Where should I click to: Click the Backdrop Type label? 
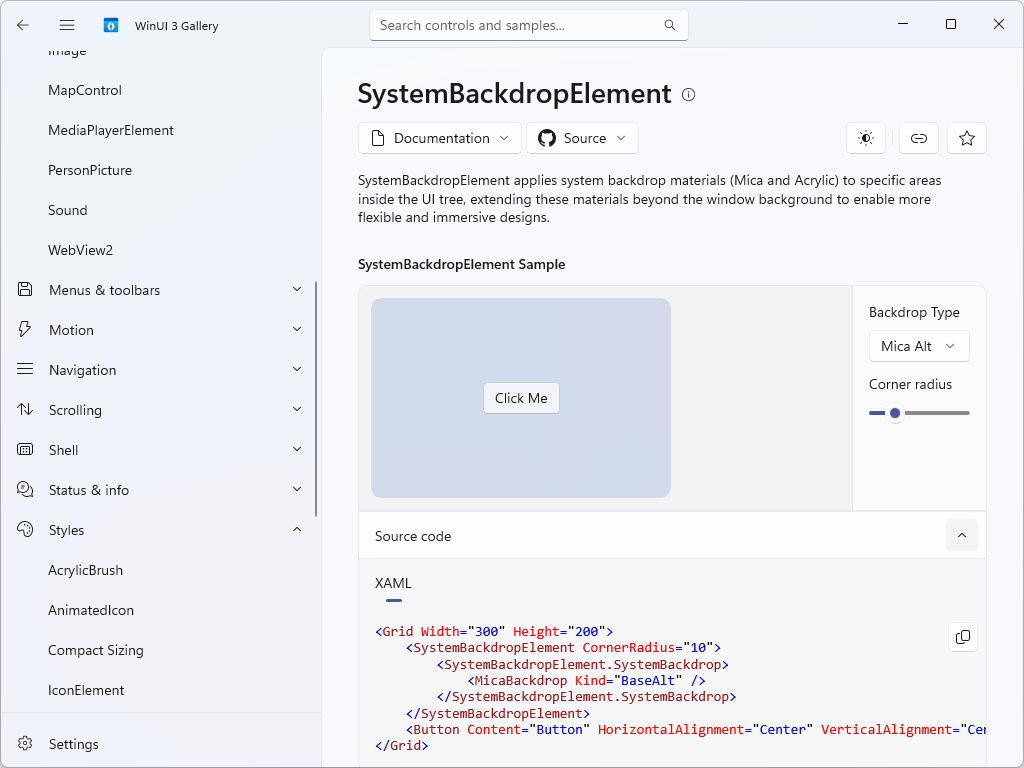[x=914, y=312]
